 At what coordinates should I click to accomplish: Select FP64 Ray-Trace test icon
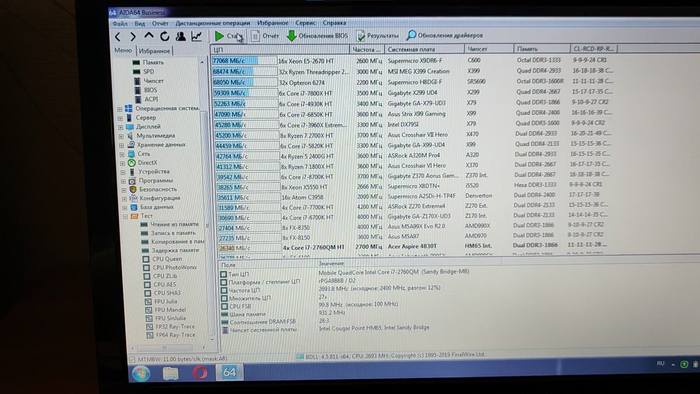[150, 335]
